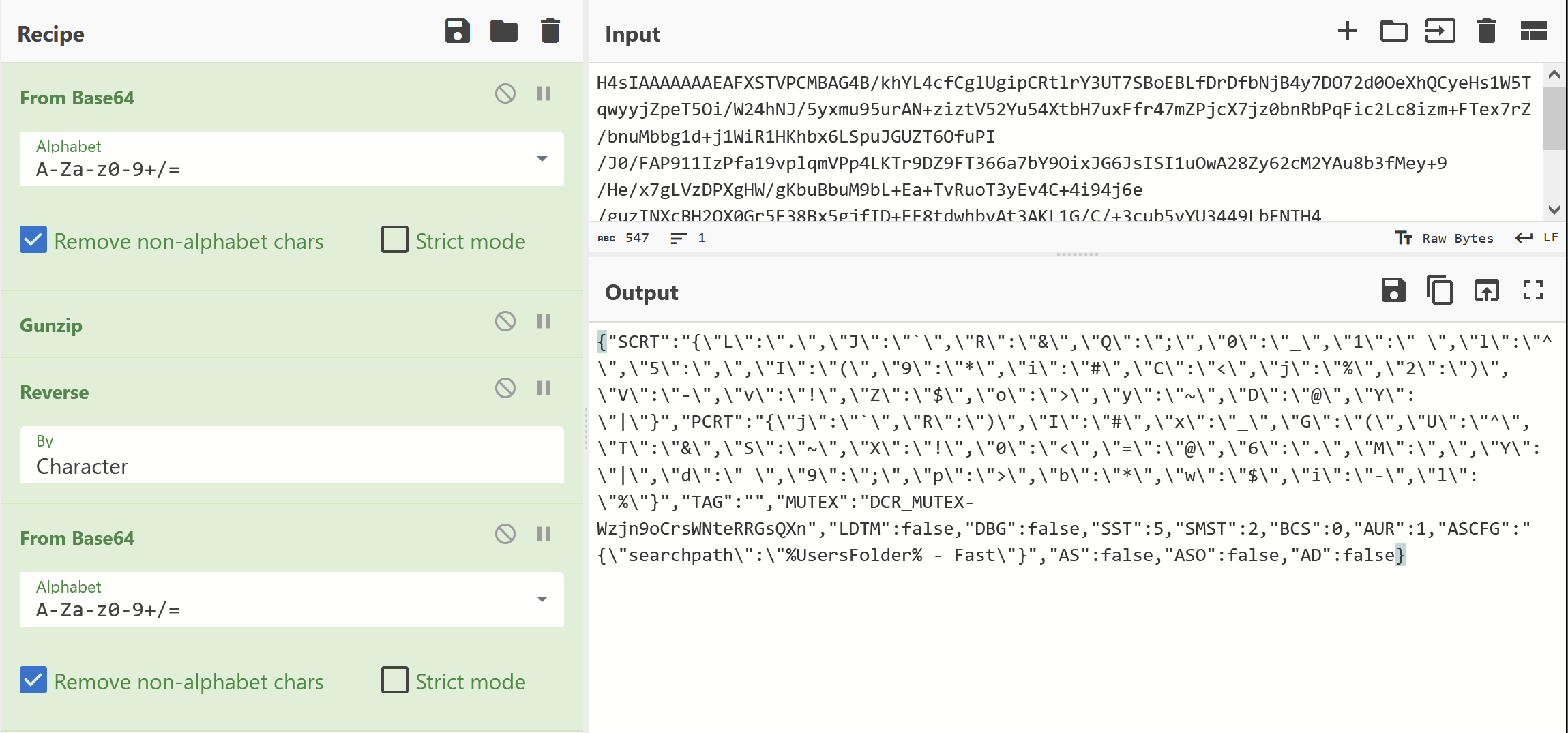Clear the input text
Screen dimensions: 1568x733
click(x=1486, y=31)
